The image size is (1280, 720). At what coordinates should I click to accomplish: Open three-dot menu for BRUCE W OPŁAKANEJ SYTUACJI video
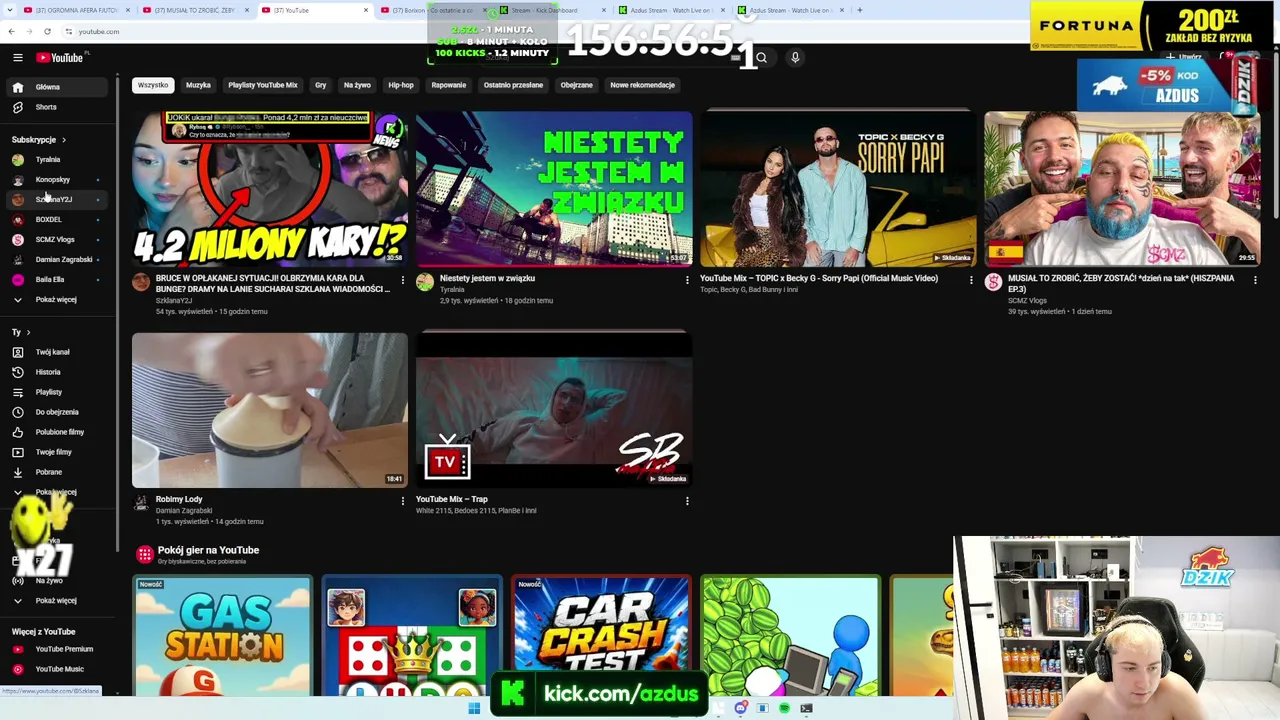pyautogui.click(x=403, y=280)
